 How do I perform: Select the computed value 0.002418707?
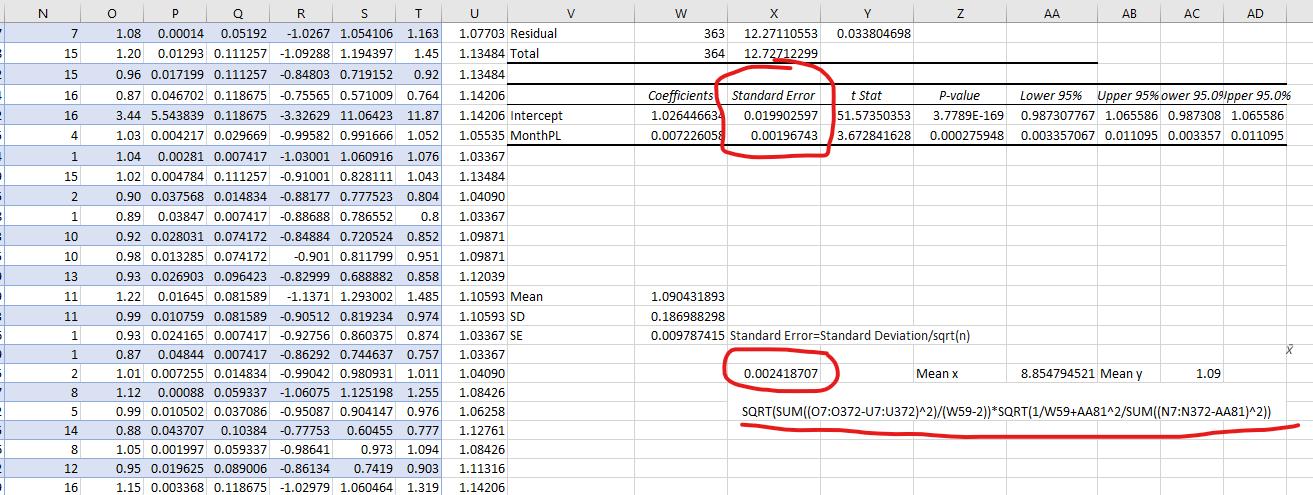point(774,373)
